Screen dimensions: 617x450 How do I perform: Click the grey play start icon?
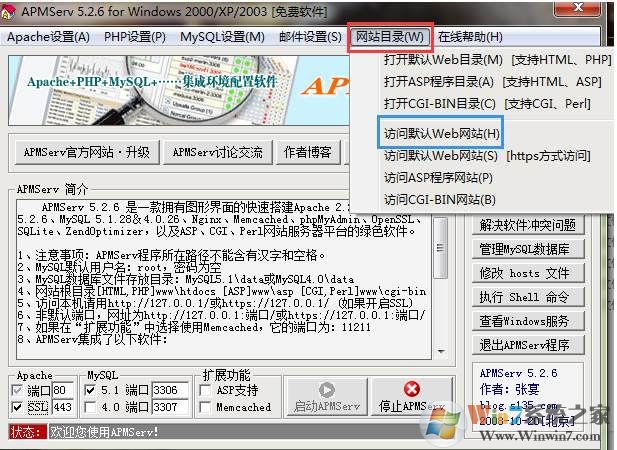click(327, 389)
